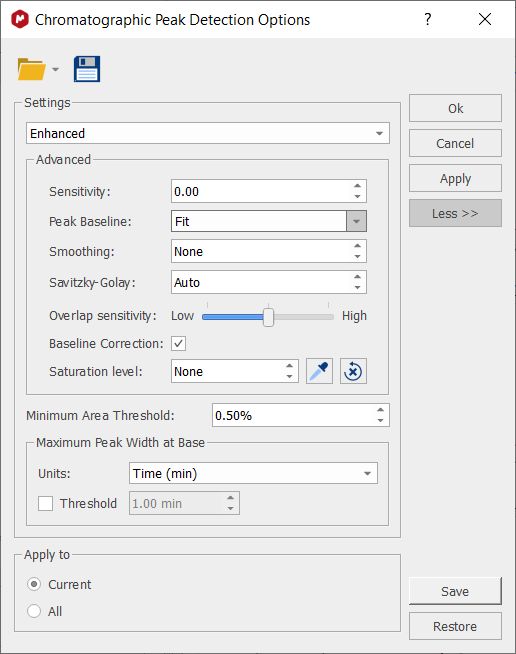Viewport: 516px width, 654px height.
Task: Close the Chromatographic Peak Detection Options dialog
Action: point(485,19)
